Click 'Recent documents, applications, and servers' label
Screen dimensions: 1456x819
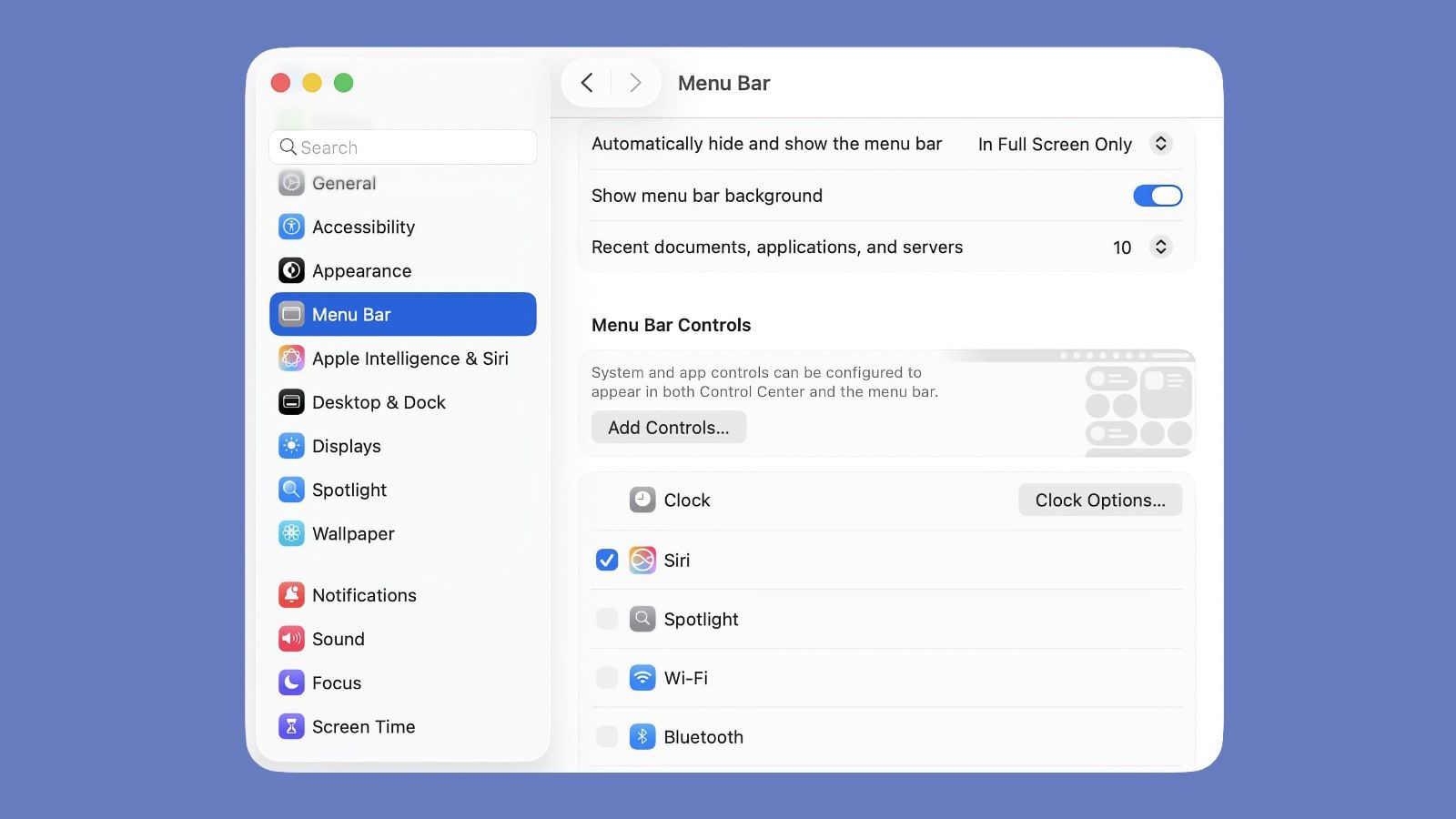click(x=777, y=247)
